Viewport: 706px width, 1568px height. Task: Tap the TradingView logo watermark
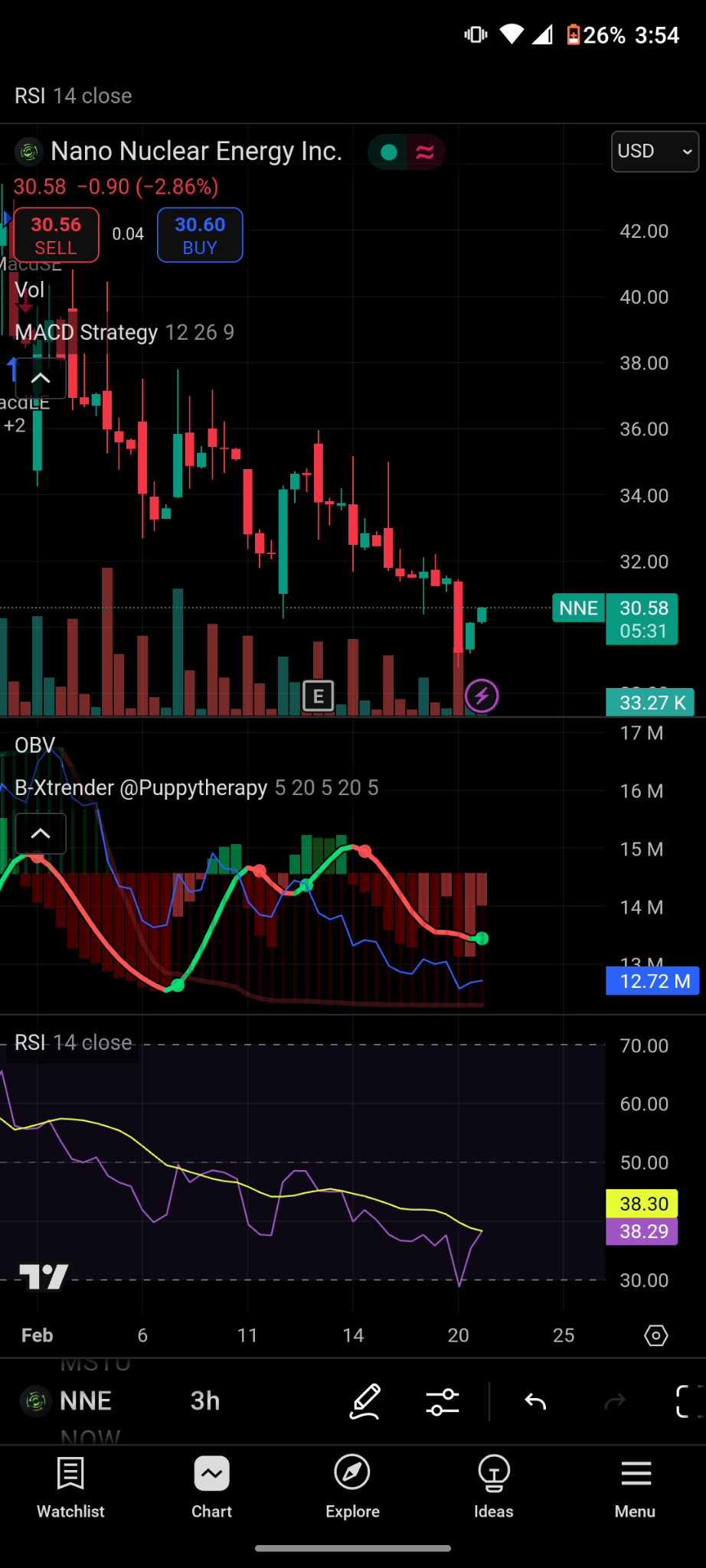tap(44, 1276)
